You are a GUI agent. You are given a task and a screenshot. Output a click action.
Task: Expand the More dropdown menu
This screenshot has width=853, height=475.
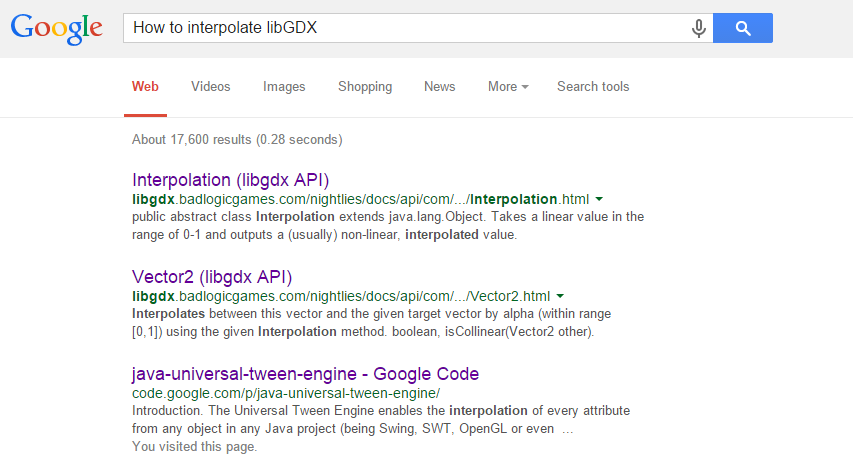(508, 87)
